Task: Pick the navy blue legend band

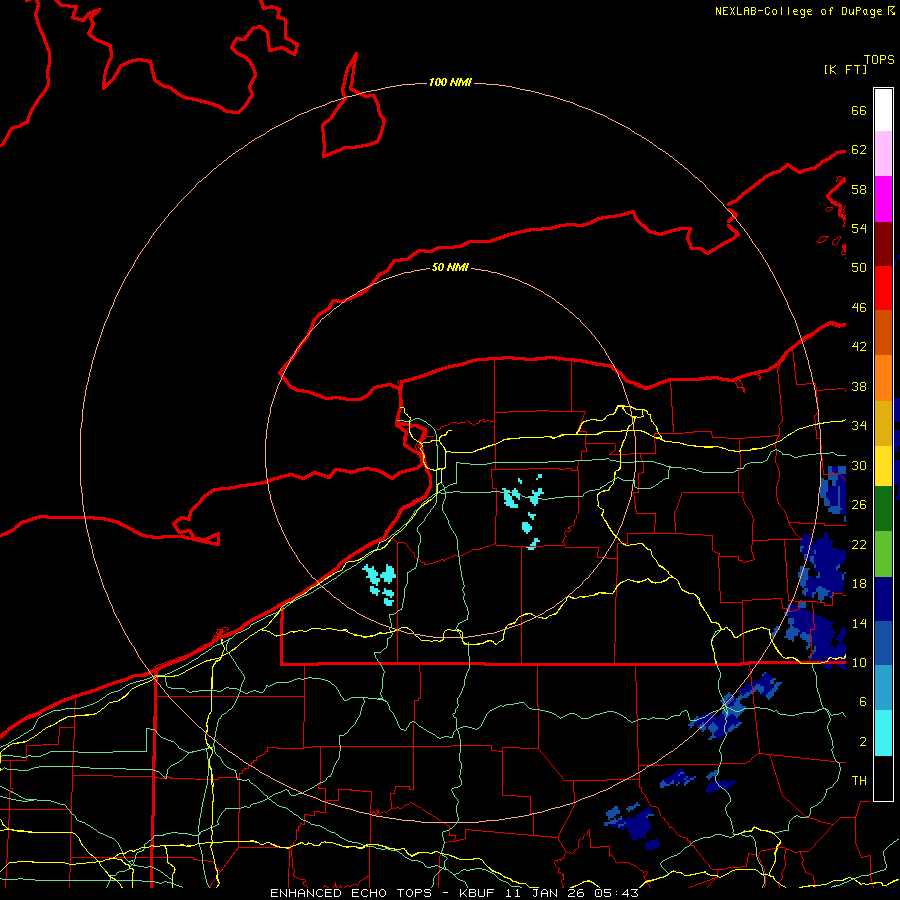Action: (883, 599)
